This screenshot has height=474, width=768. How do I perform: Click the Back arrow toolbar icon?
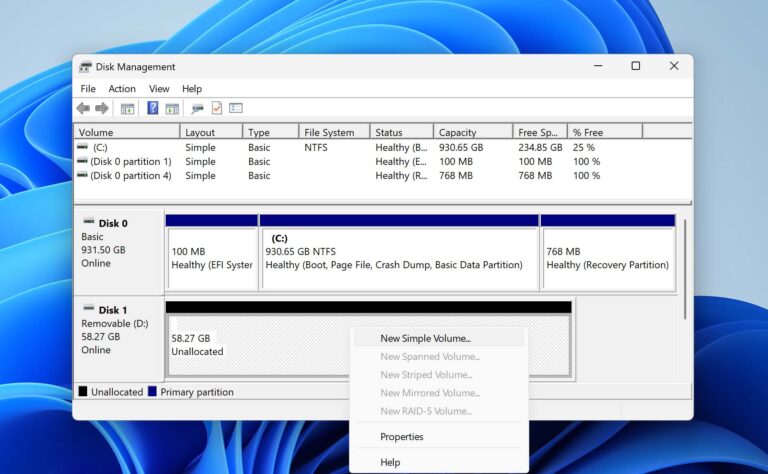coord(83,108)
